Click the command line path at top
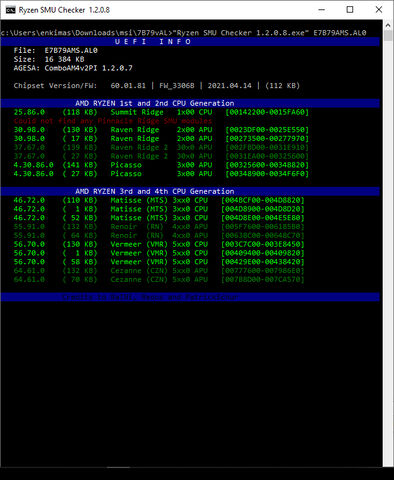This screenshot has height=480, width=394. click(x=183, y=33)
